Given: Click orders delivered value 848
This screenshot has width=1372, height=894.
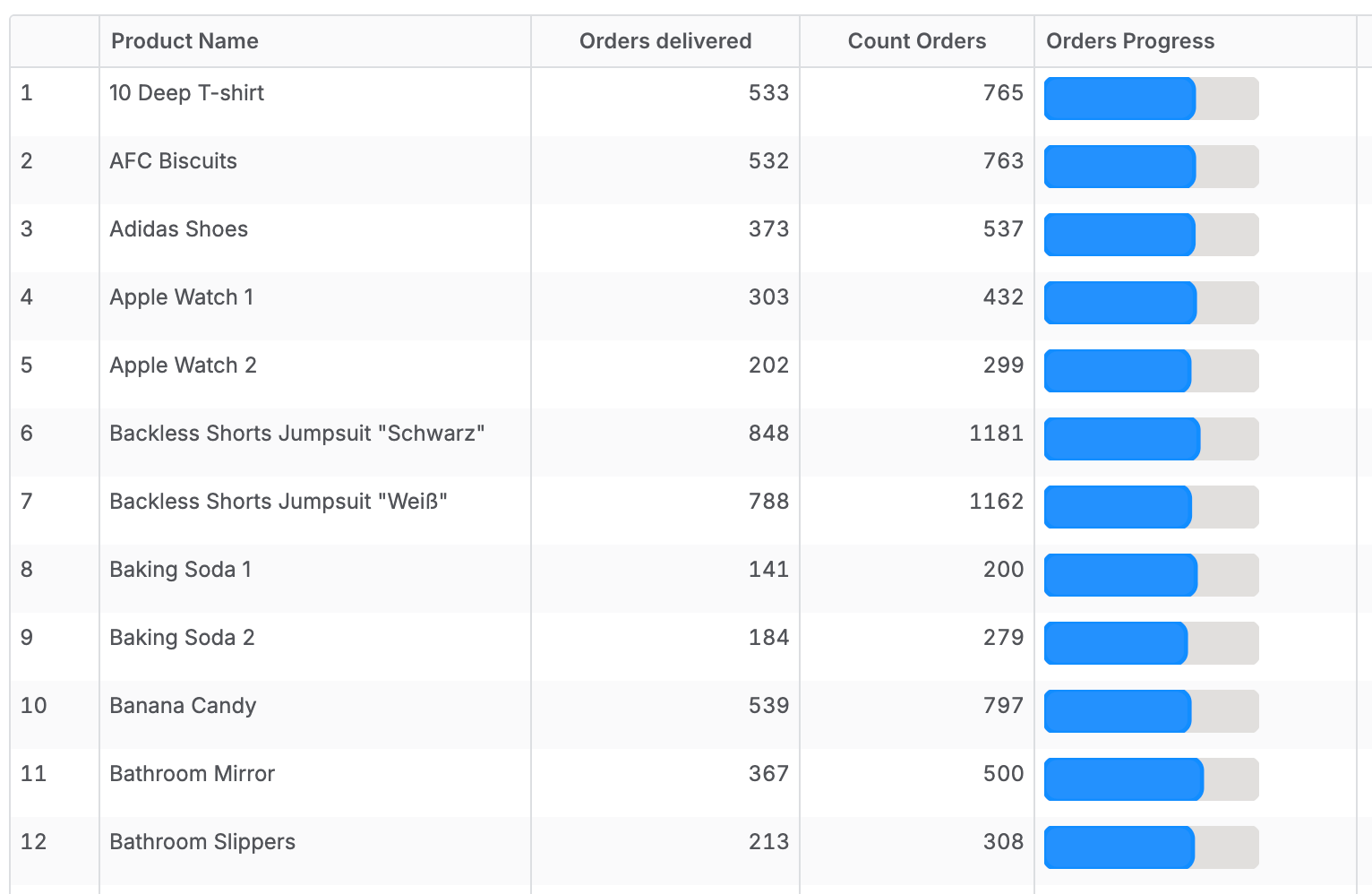Looking at the screenshot, I should tap(768, 434).
